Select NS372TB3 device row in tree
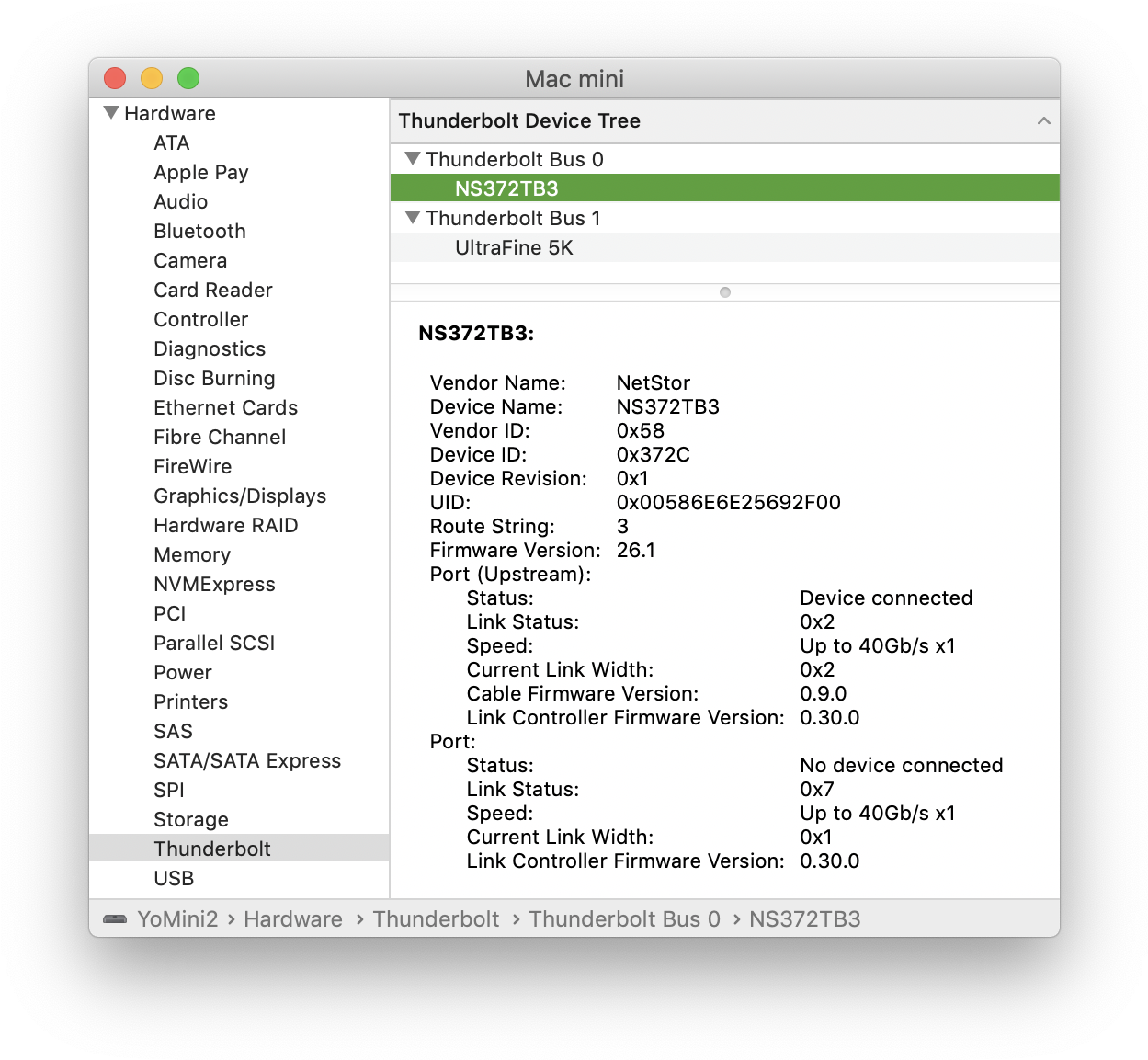The width and height of the screenshot is (1148, 1060). pos(725,188)
